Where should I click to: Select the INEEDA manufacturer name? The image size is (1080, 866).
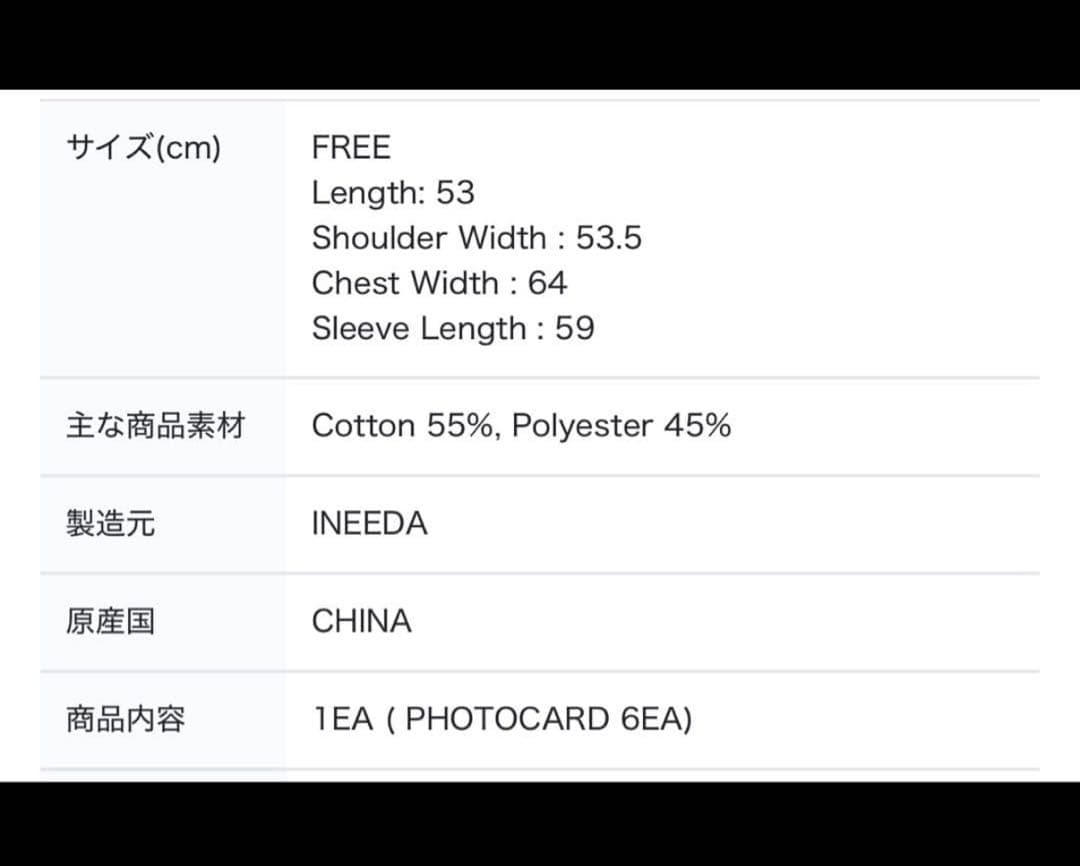tap(369, 523)
